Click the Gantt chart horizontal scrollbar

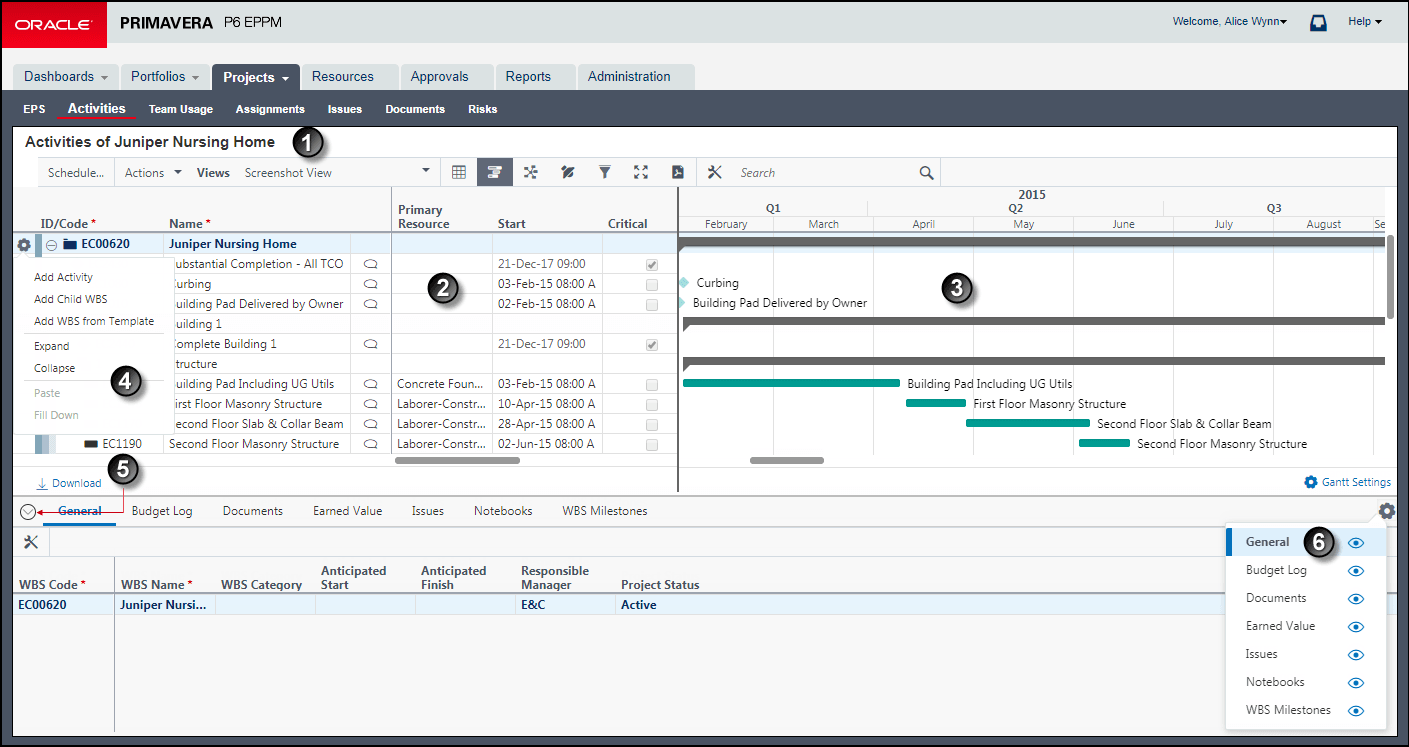click(787, 461)
